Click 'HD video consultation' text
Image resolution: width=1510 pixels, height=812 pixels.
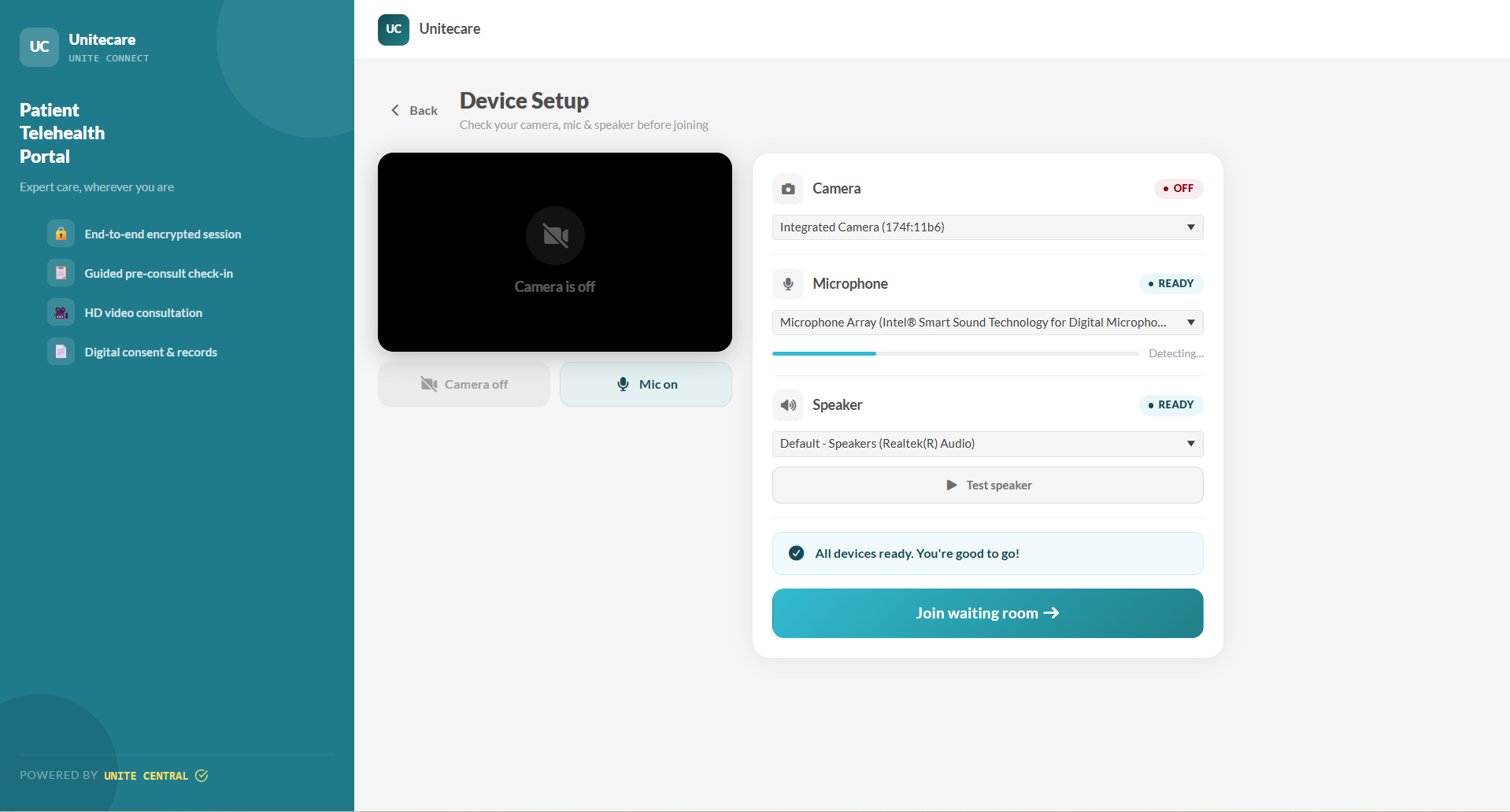(x=143, y=312)
